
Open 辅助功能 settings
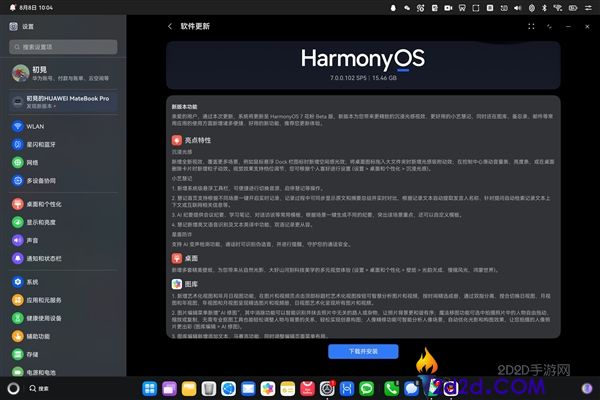tap(63, 336)
